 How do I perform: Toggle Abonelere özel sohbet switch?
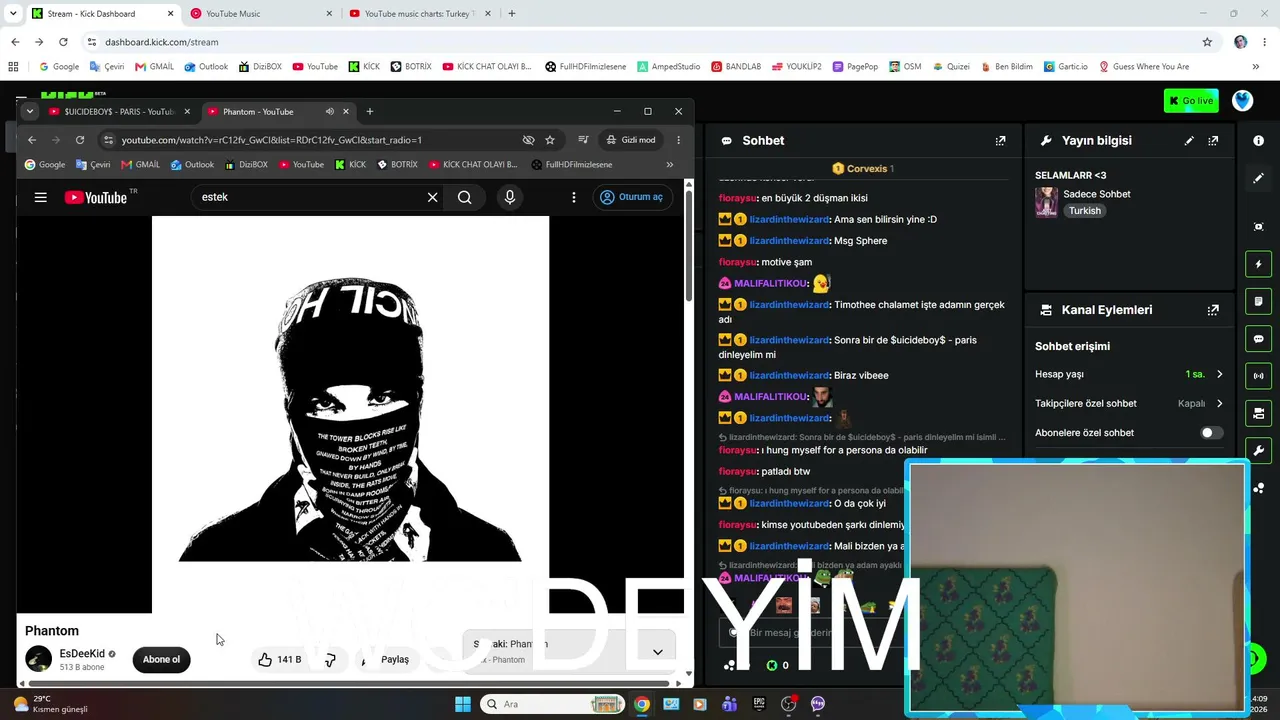pyautogui.click(x=1211, y=433)
